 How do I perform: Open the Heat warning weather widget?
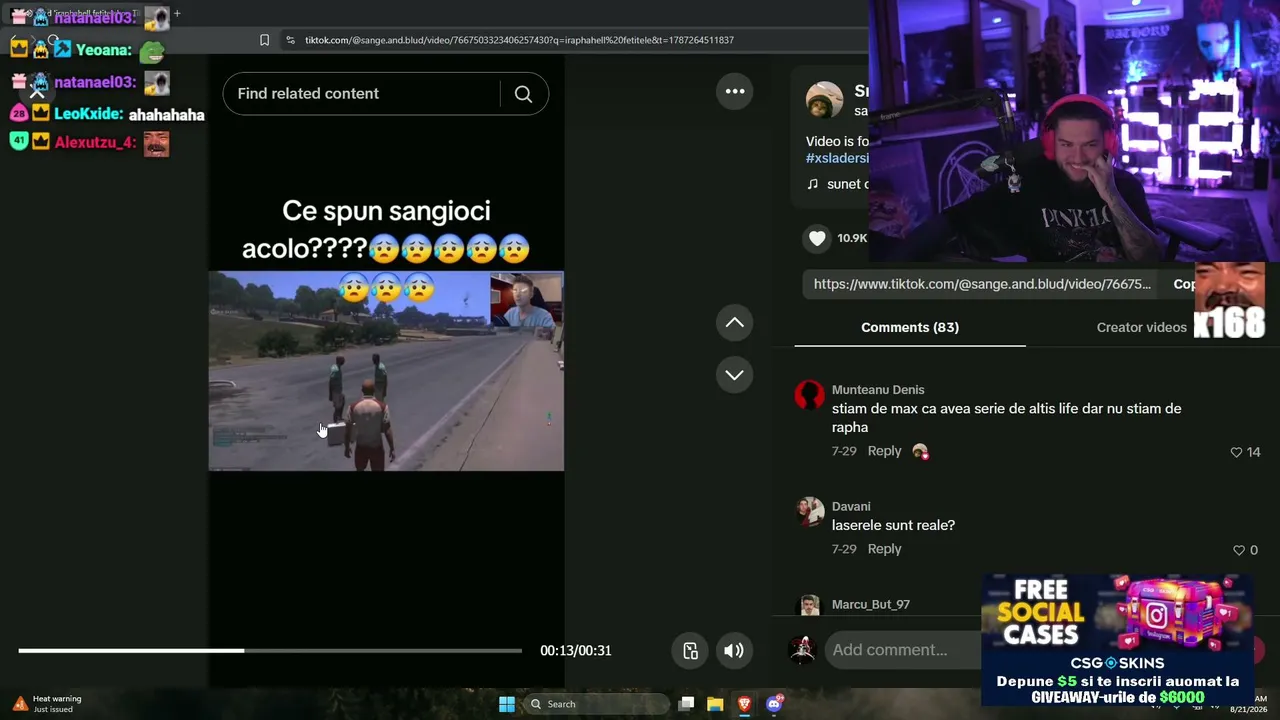48,704
